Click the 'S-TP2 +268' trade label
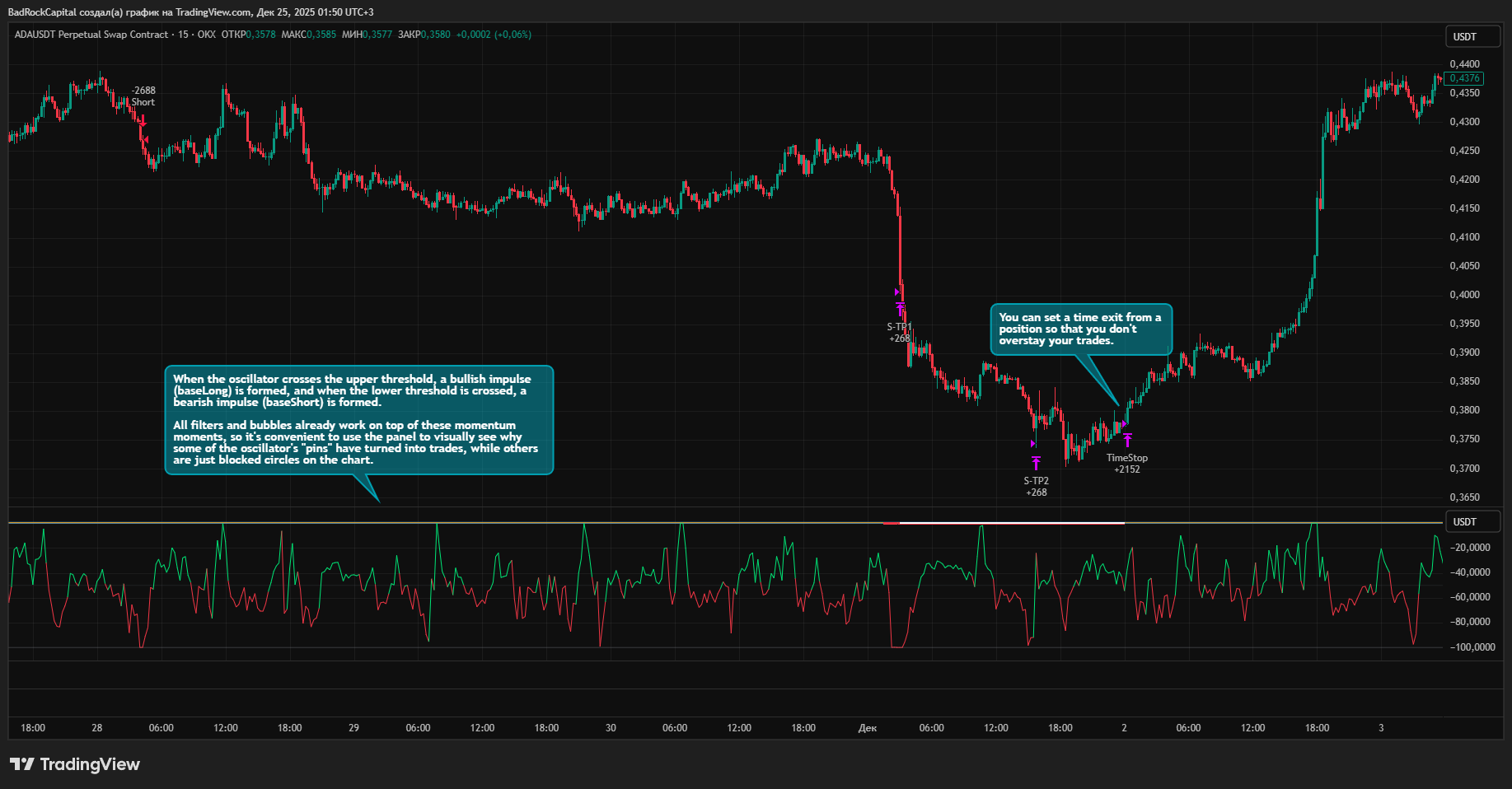 click(x=1036, y=487)
